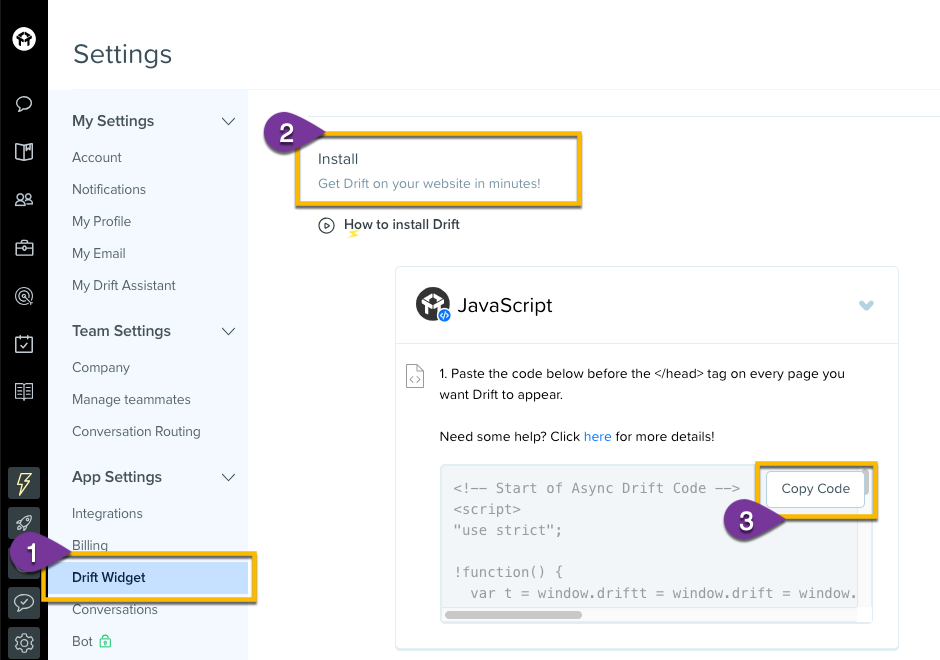This screenshot has width=940, height=660.
Task: Collapse the Team Settings section
Action: 228,331
